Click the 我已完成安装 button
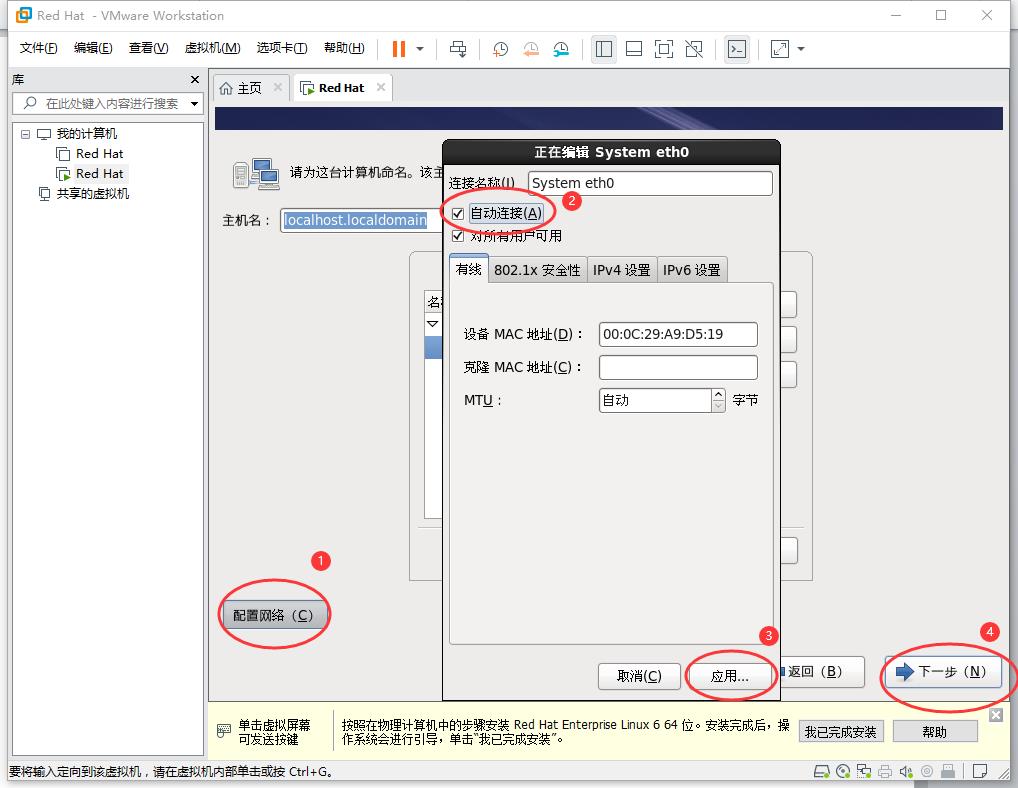The height and width of the screenshot is (788, 1018). point(841,732)
